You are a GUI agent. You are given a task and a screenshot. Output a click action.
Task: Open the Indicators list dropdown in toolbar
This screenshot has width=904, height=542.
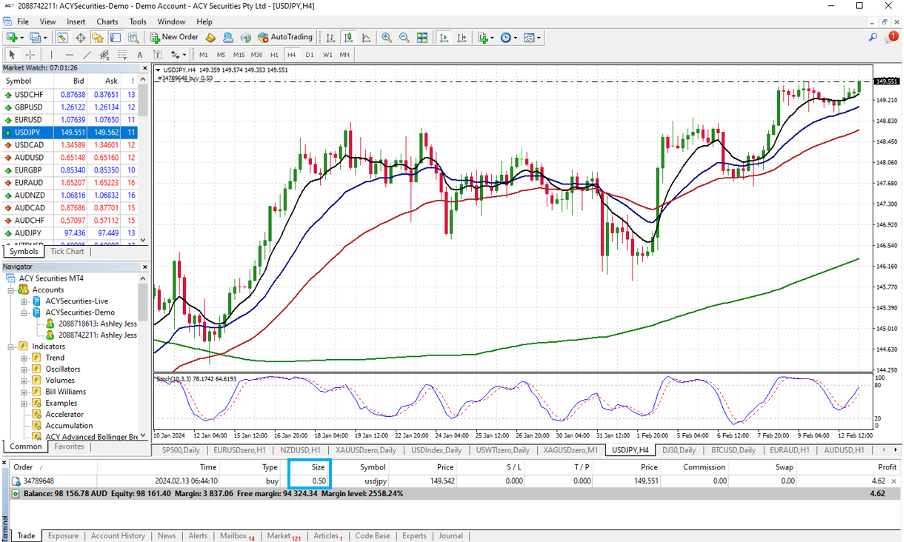coord(486,37)
